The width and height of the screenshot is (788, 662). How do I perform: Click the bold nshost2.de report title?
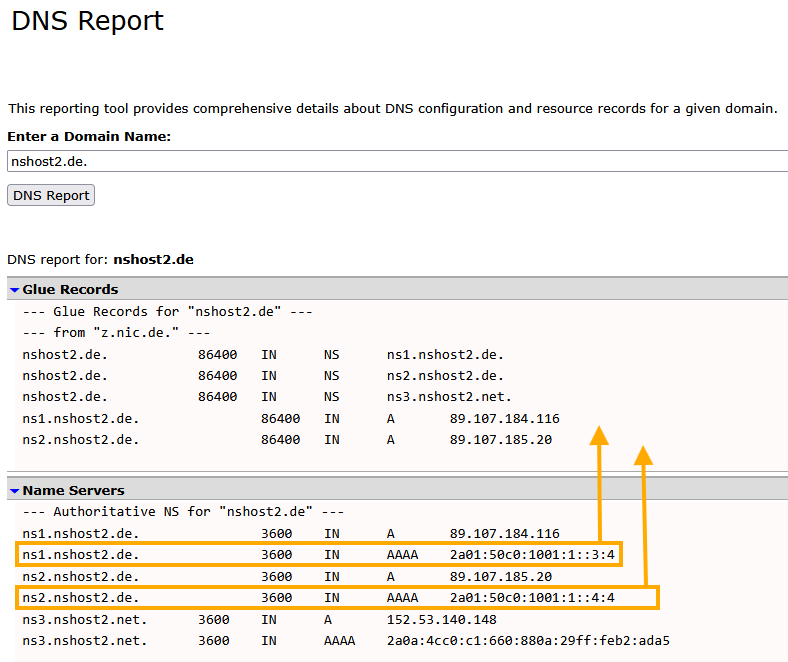[x=153, y=259]
